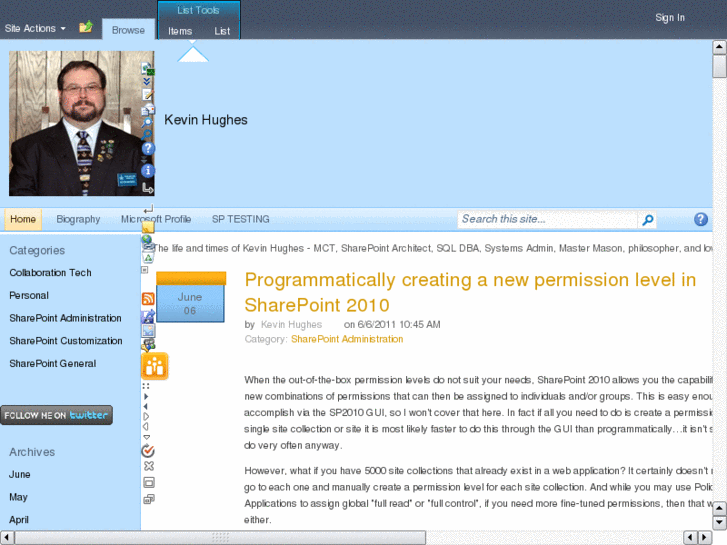This screenshot has height=545, width=727.
Task: Click the picture image icon
Action: tap(148, 331)
